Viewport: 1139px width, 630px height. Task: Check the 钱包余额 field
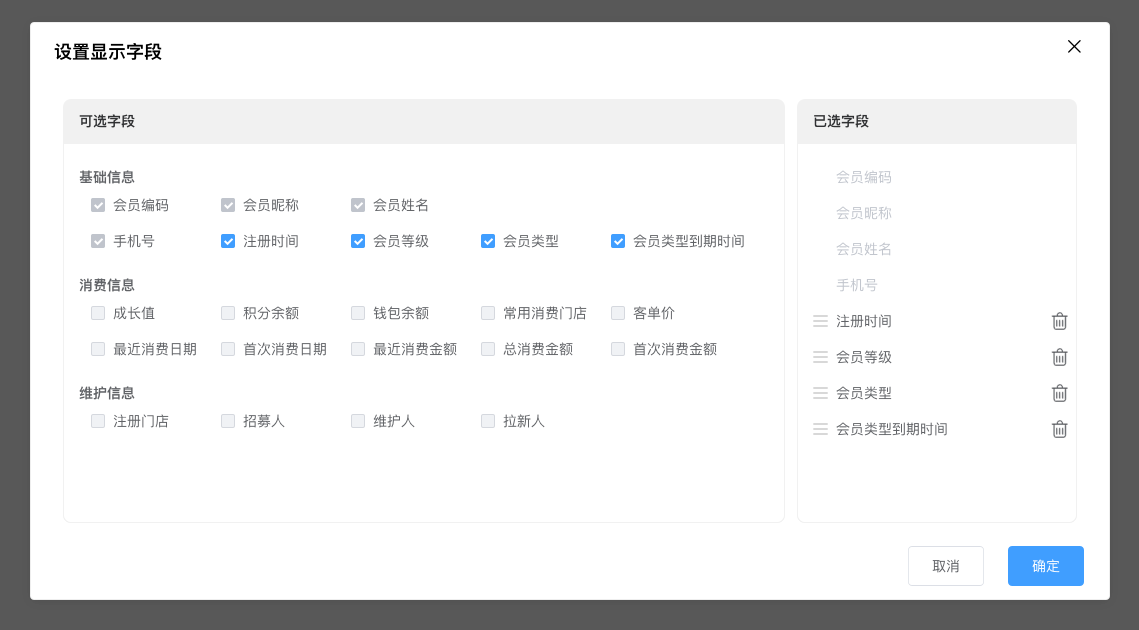(x=358, y=313)
